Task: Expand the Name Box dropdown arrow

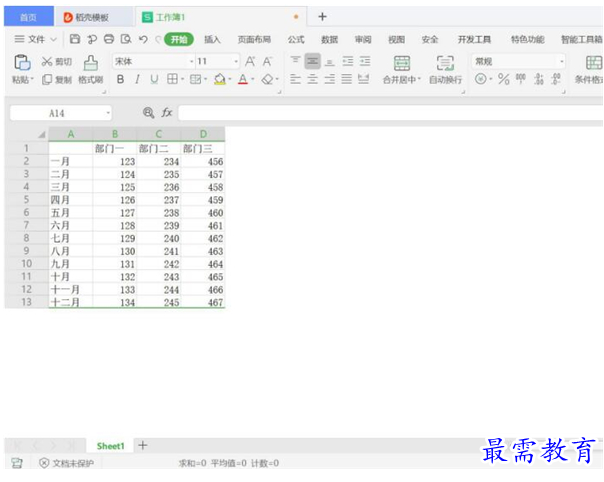Action: point(108,113)
